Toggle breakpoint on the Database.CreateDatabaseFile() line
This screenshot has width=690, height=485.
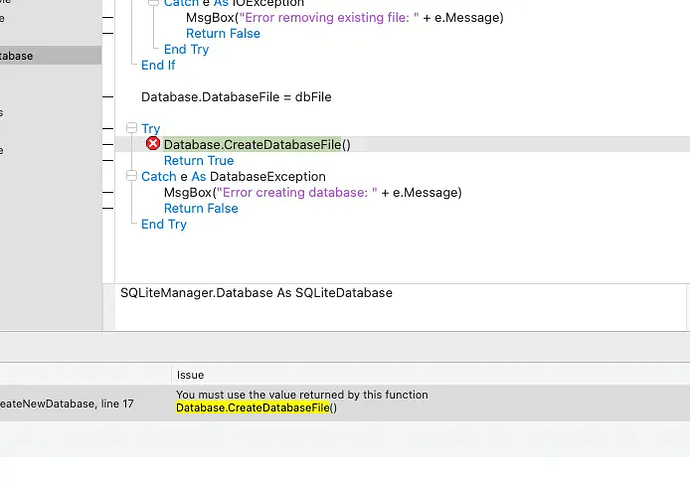(x=108, y=145)
